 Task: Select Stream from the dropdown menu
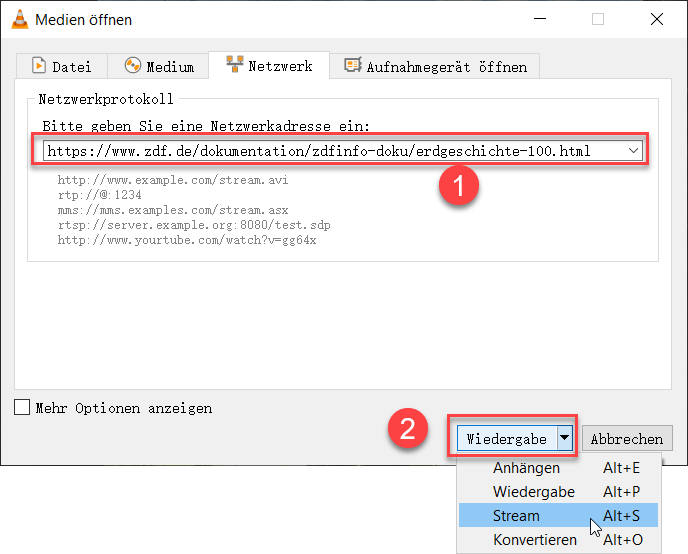tap(558, 515)
